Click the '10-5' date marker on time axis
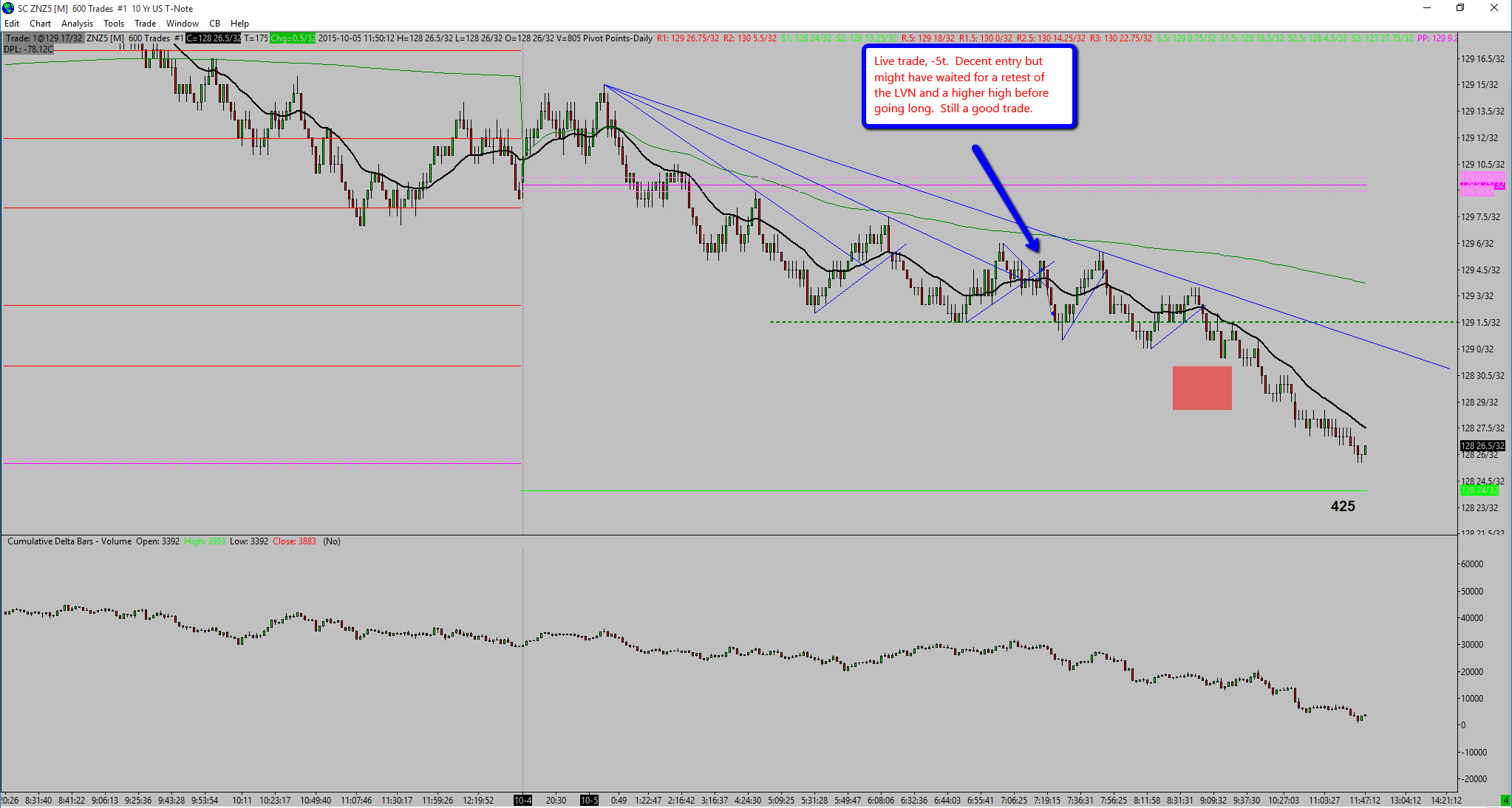 589,801
